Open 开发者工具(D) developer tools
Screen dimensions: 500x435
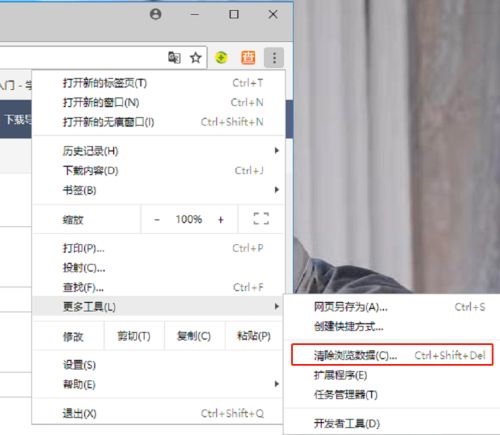(x=393, y=424)
